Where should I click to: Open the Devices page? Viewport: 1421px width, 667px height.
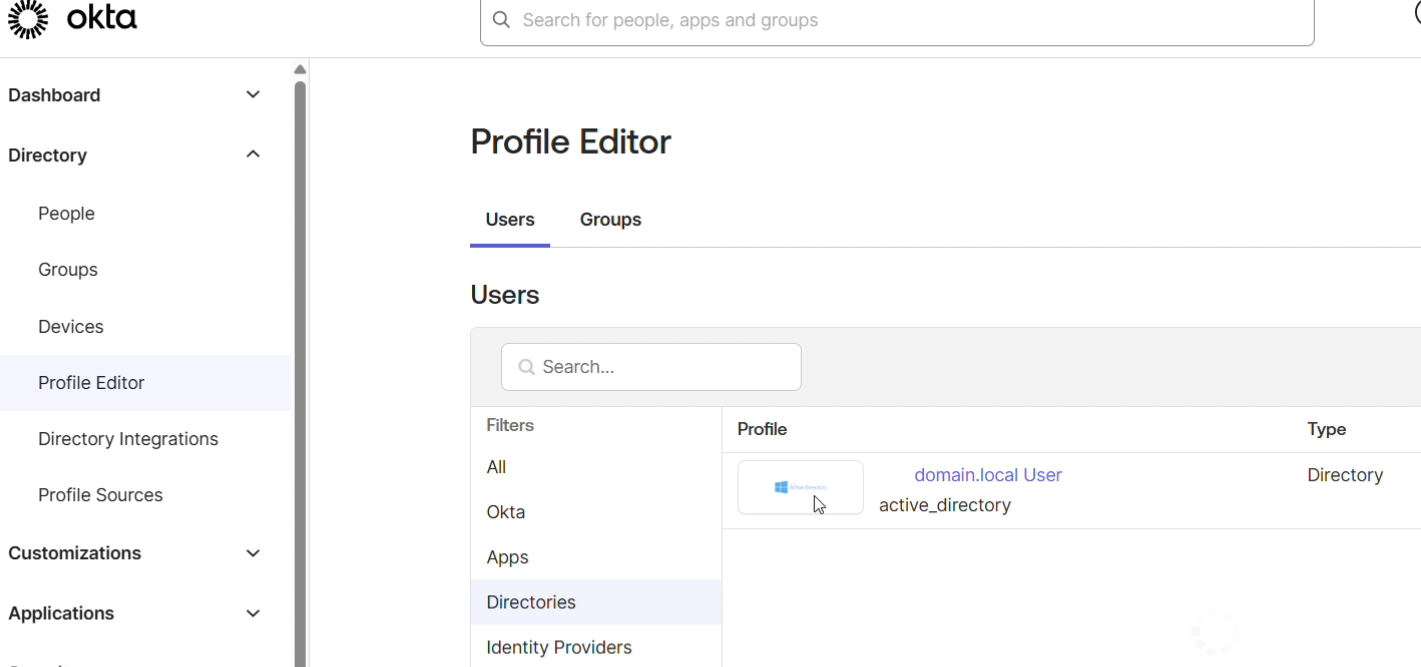point(71,326)
